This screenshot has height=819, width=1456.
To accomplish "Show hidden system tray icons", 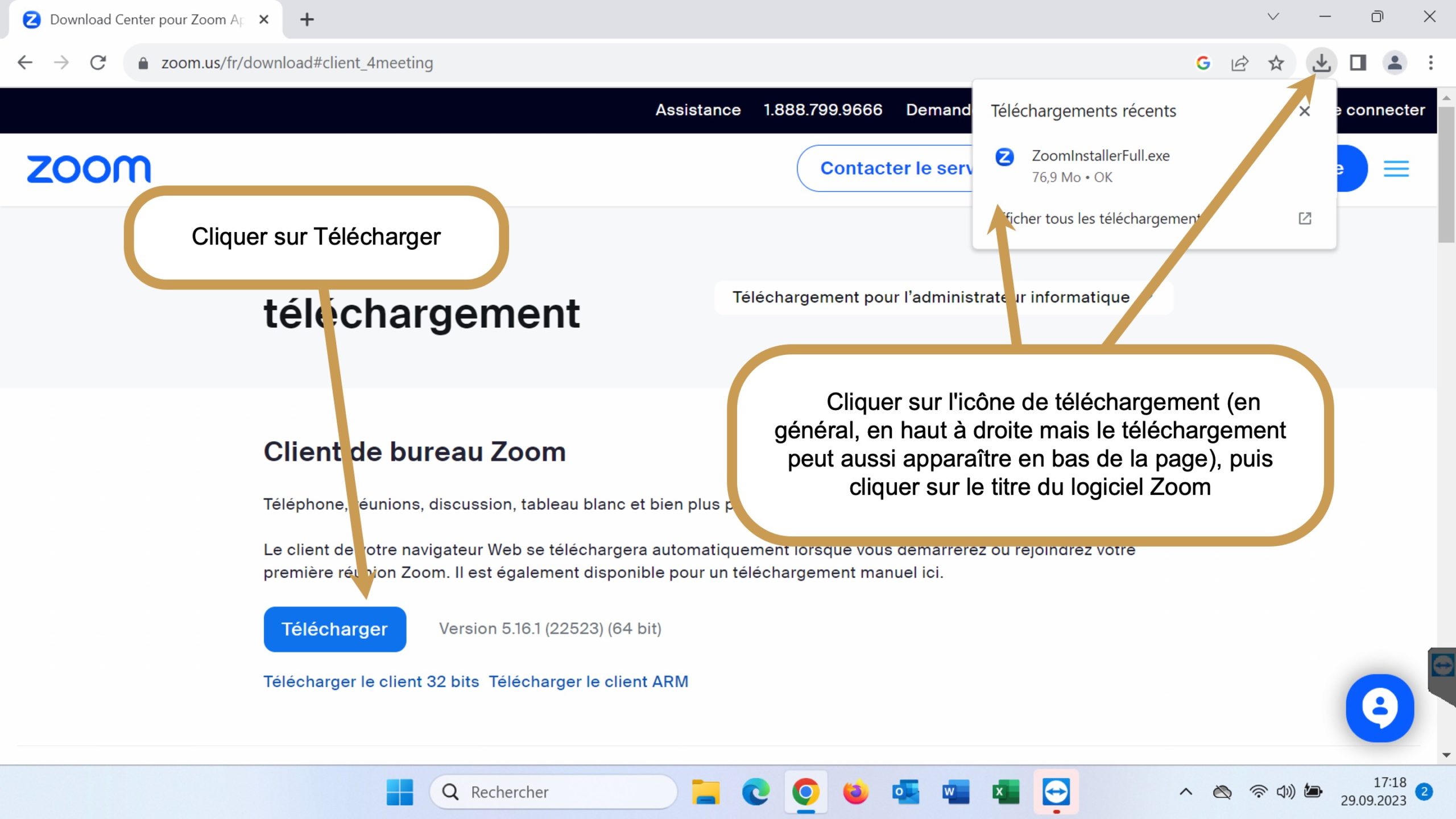I will 1186,792.
